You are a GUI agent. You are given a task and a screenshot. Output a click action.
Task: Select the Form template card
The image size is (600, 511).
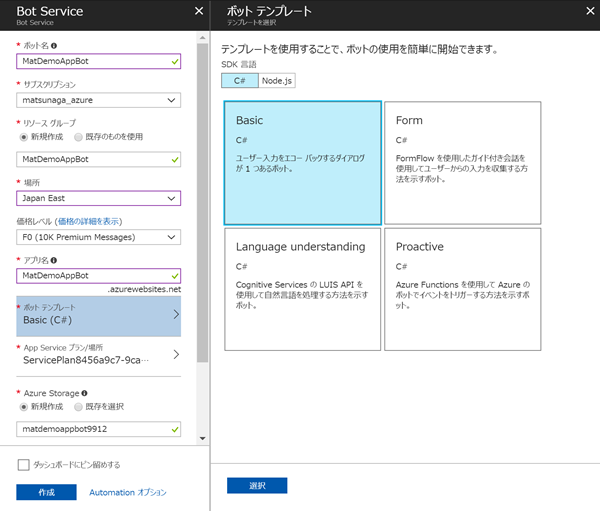[463, 163]
